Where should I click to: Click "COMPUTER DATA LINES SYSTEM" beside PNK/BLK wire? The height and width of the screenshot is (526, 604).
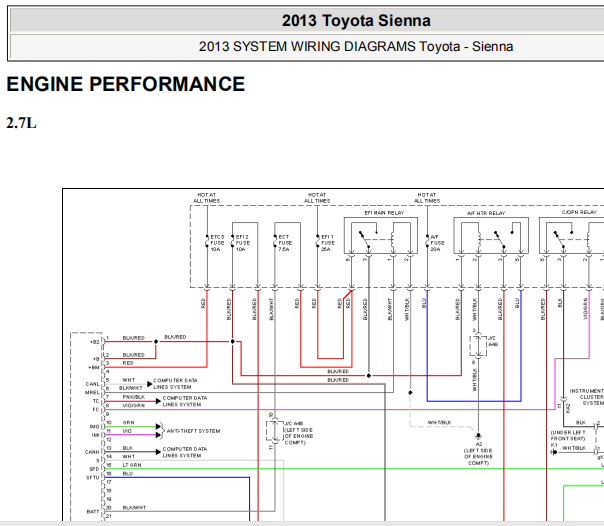click(x=185, y=401)
